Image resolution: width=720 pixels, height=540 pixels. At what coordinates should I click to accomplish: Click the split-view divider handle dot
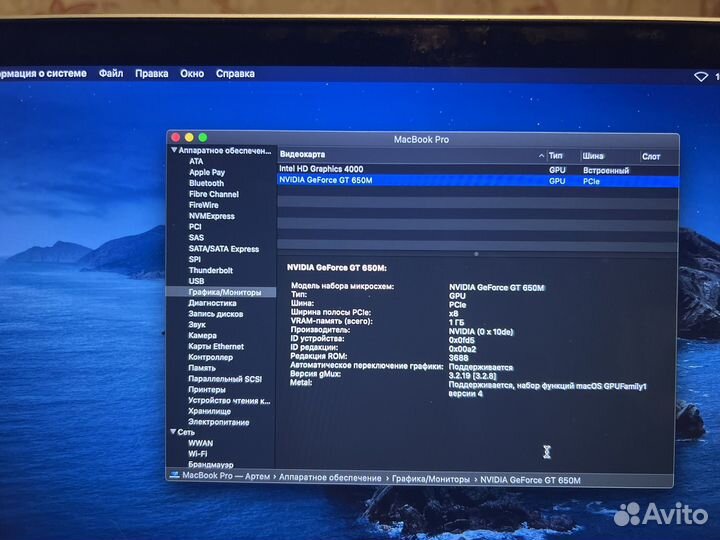476,253
